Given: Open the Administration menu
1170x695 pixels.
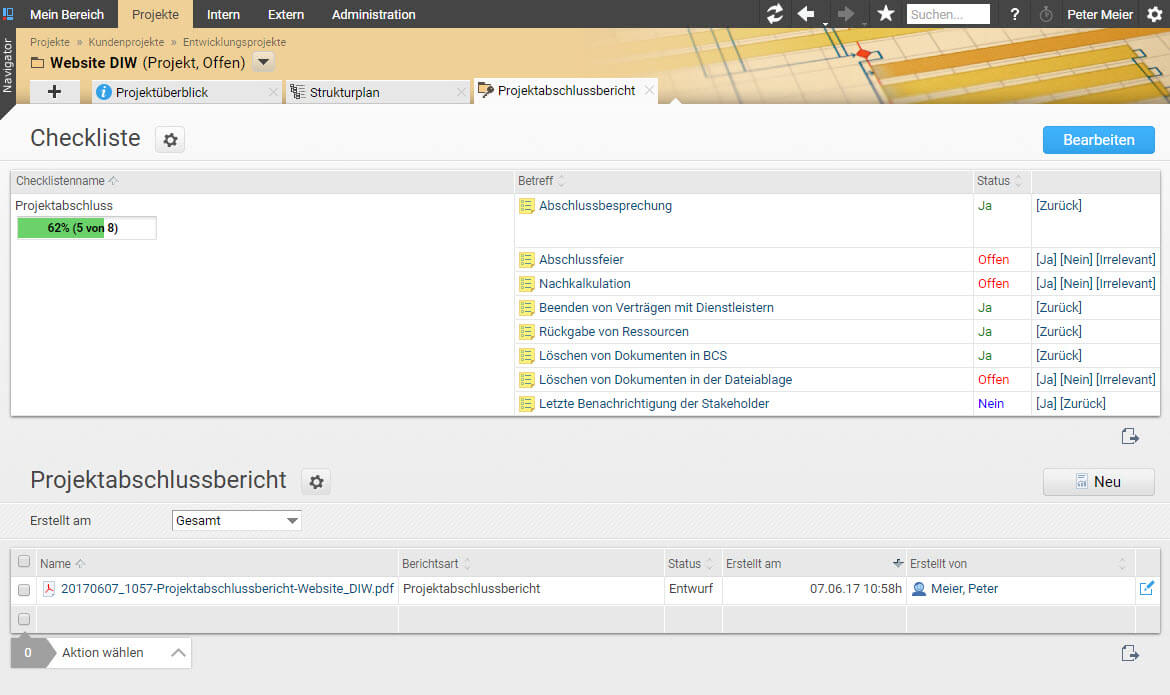Looking at the screenshot, I should [x=373, y=14].
